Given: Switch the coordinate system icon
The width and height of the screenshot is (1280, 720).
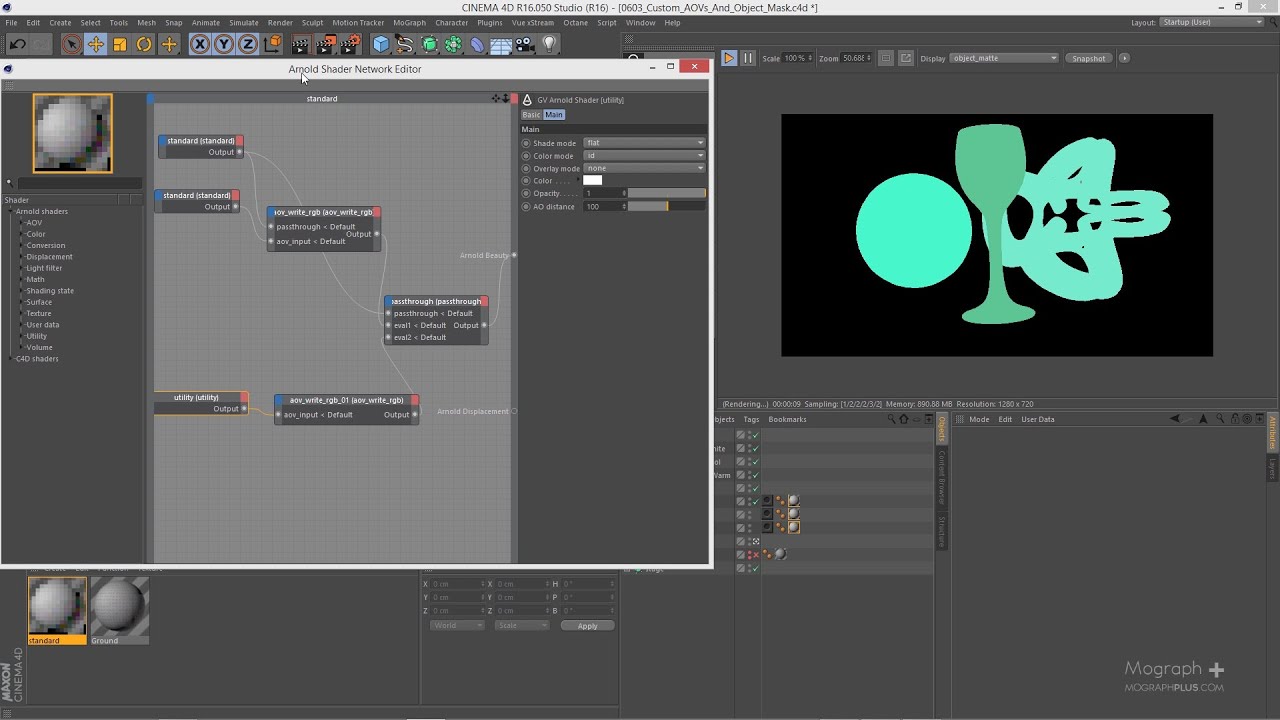Looking at the screenshot, I should coord(272,44).
